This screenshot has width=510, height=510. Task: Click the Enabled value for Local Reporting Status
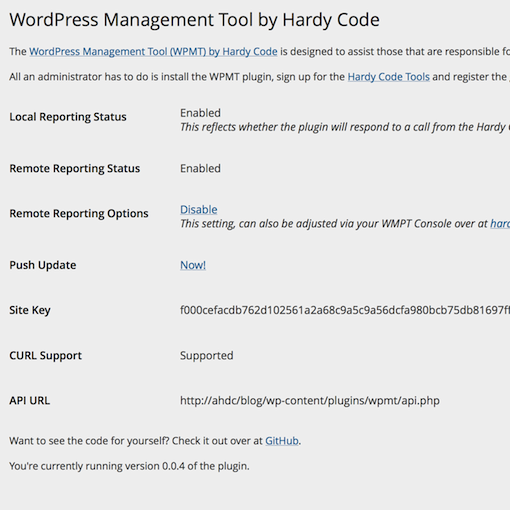click(x=200, y=113)
